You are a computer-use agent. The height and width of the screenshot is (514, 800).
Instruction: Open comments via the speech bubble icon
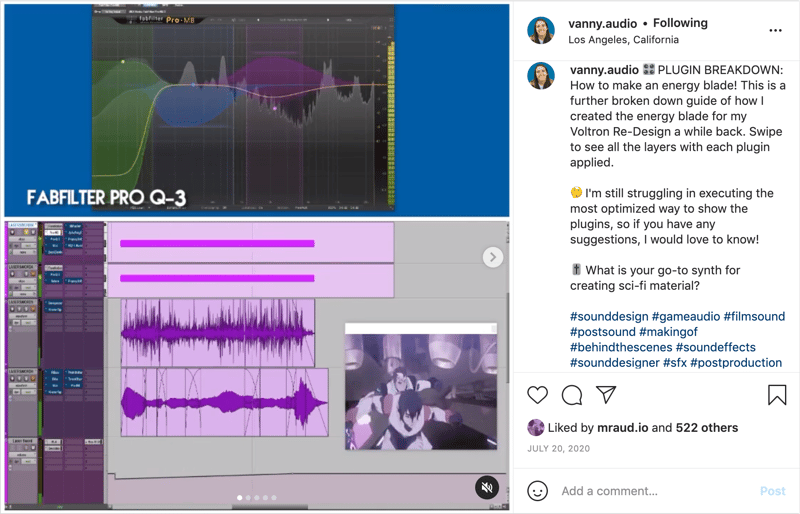572,395
